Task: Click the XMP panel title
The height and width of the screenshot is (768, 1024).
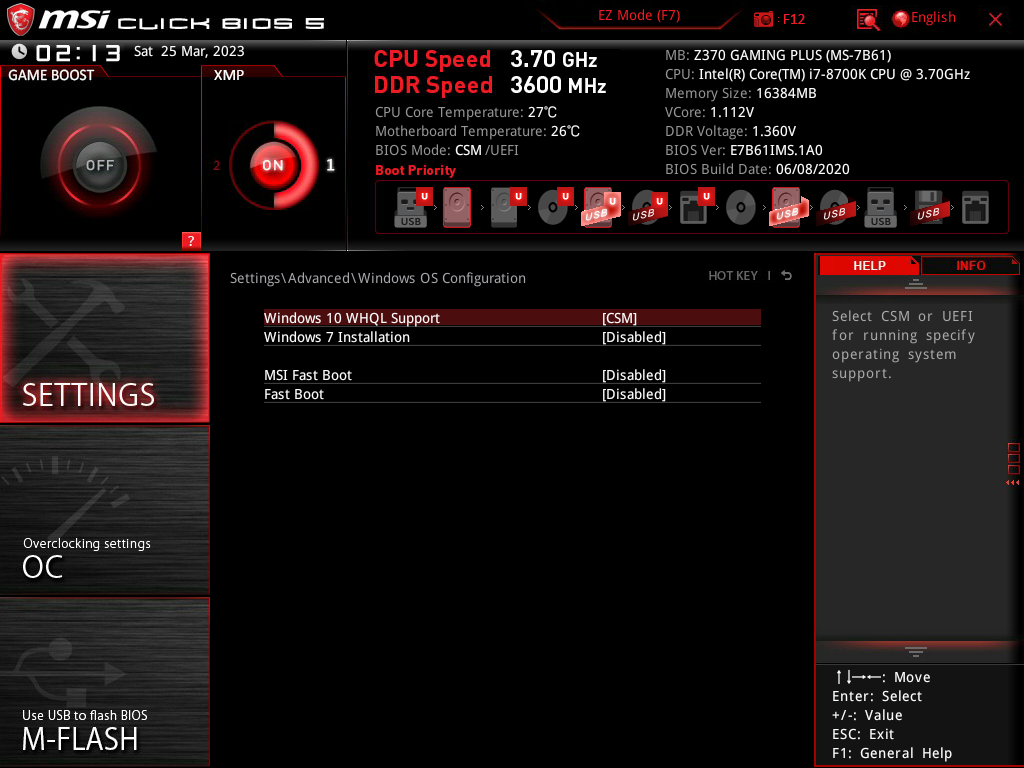Action: tap(229, 75)
